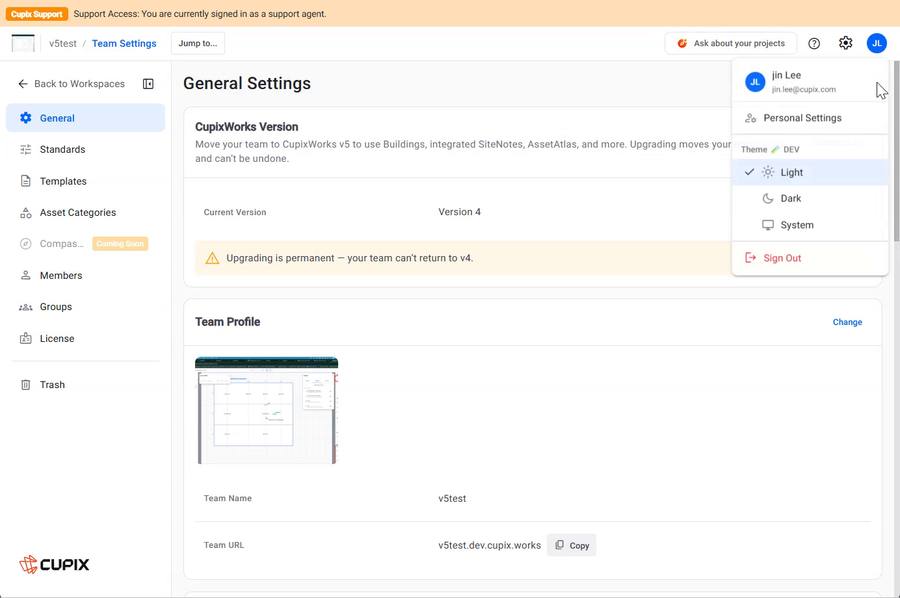The image size is (900, 598).
Task: Open the License page
Action: (86, 339)
